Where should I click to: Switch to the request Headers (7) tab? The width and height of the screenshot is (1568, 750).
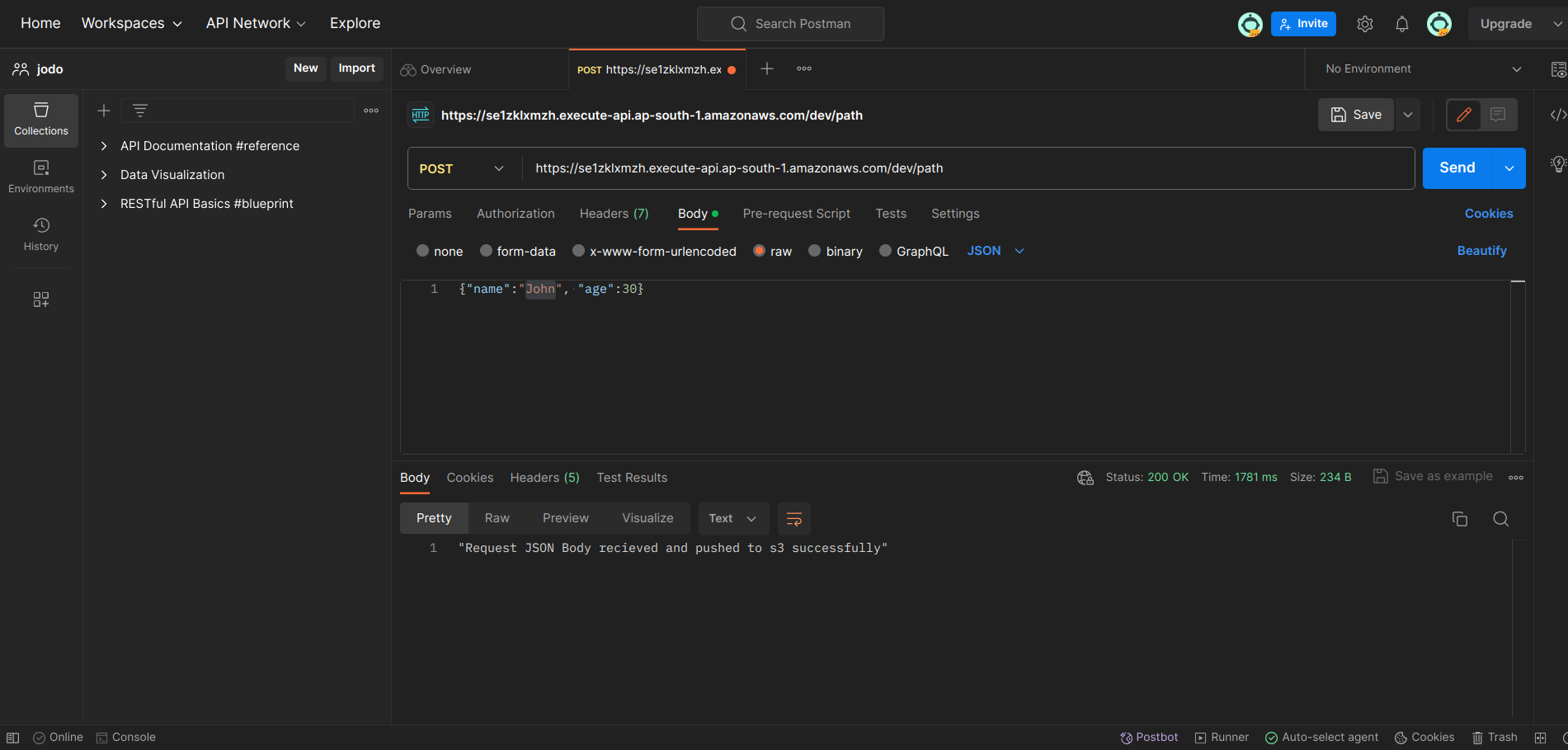click(614, 214)
